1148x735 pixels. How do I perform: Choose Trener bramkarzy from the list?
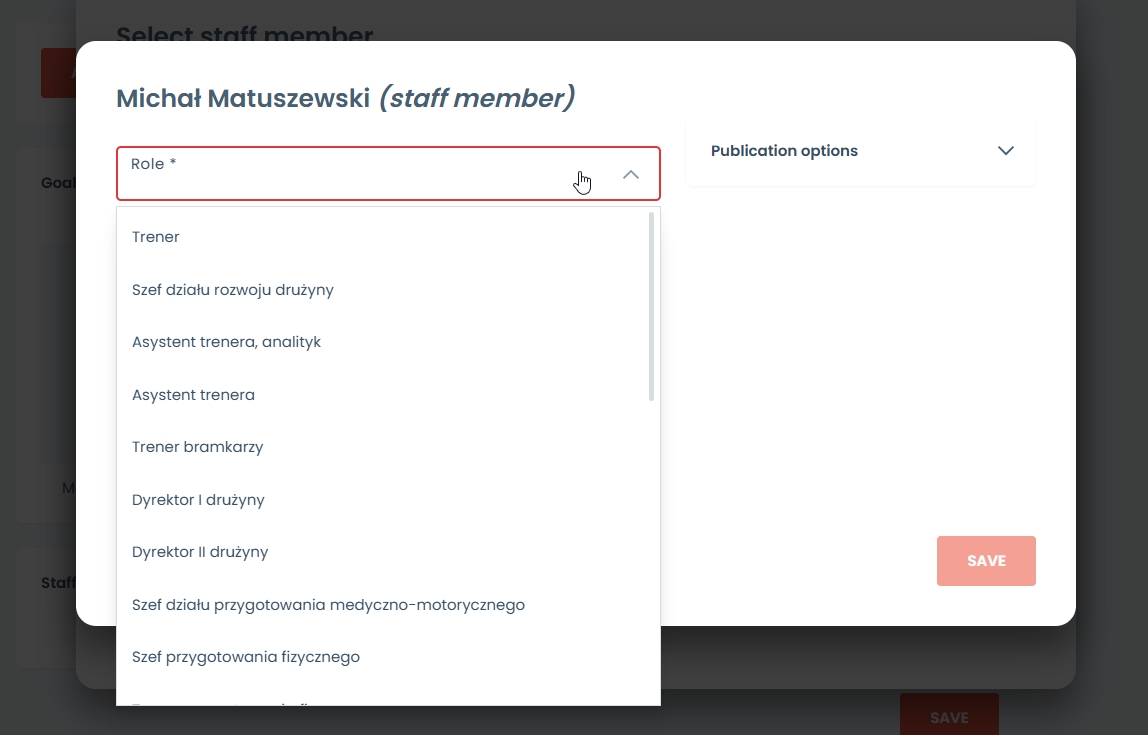pyautogui.click(x=198, y=447)
